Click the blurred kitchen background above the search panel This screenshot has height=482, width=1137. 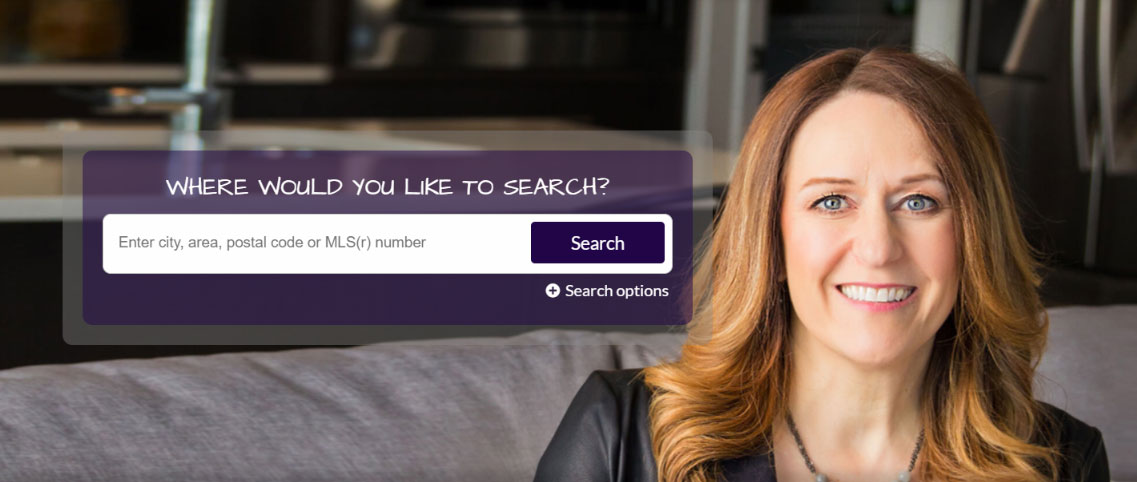point(363,72)
